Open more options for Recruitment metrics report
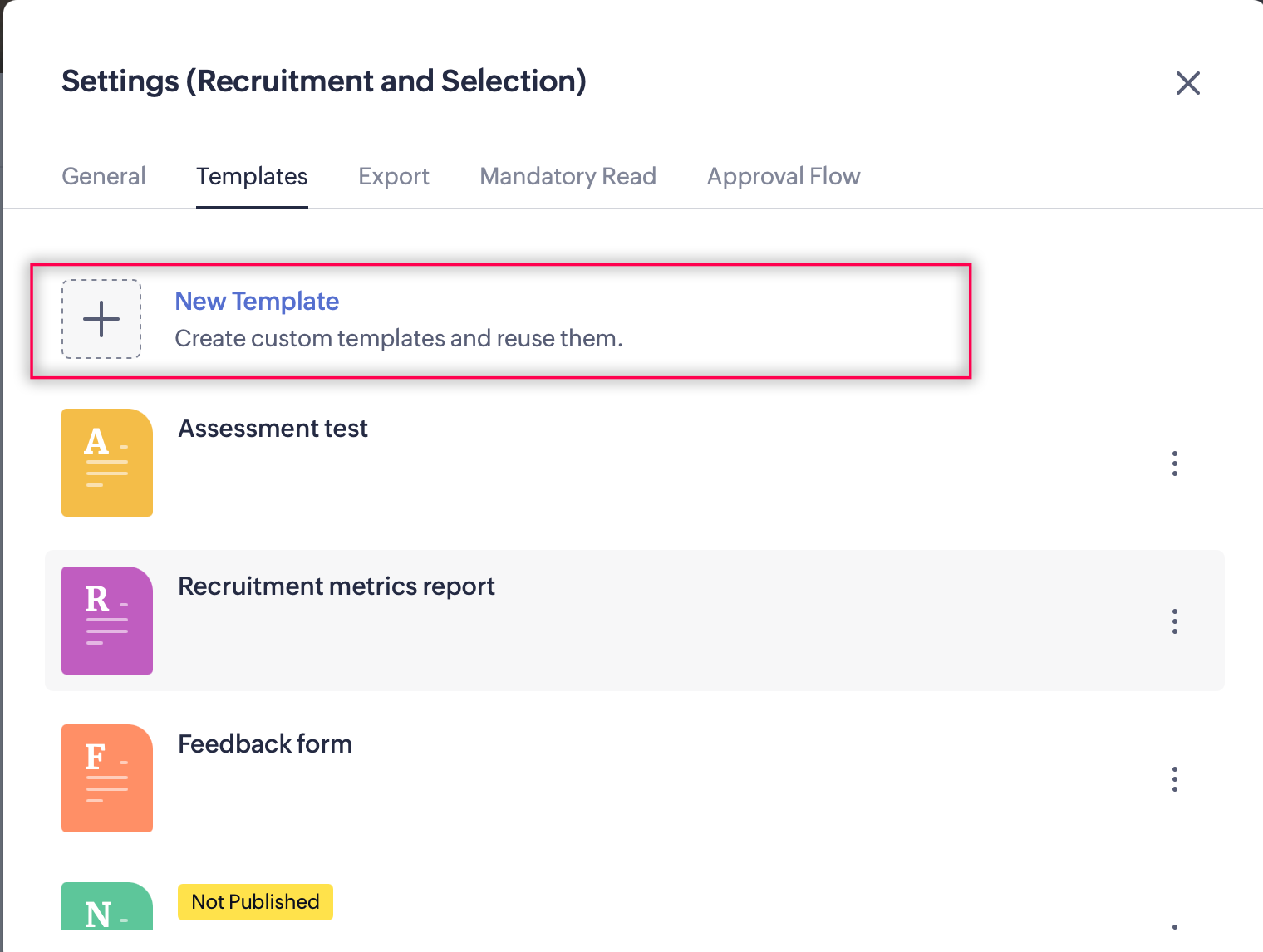The width and height of the screenshot is (1263, 952). [x=1174, y=621]
